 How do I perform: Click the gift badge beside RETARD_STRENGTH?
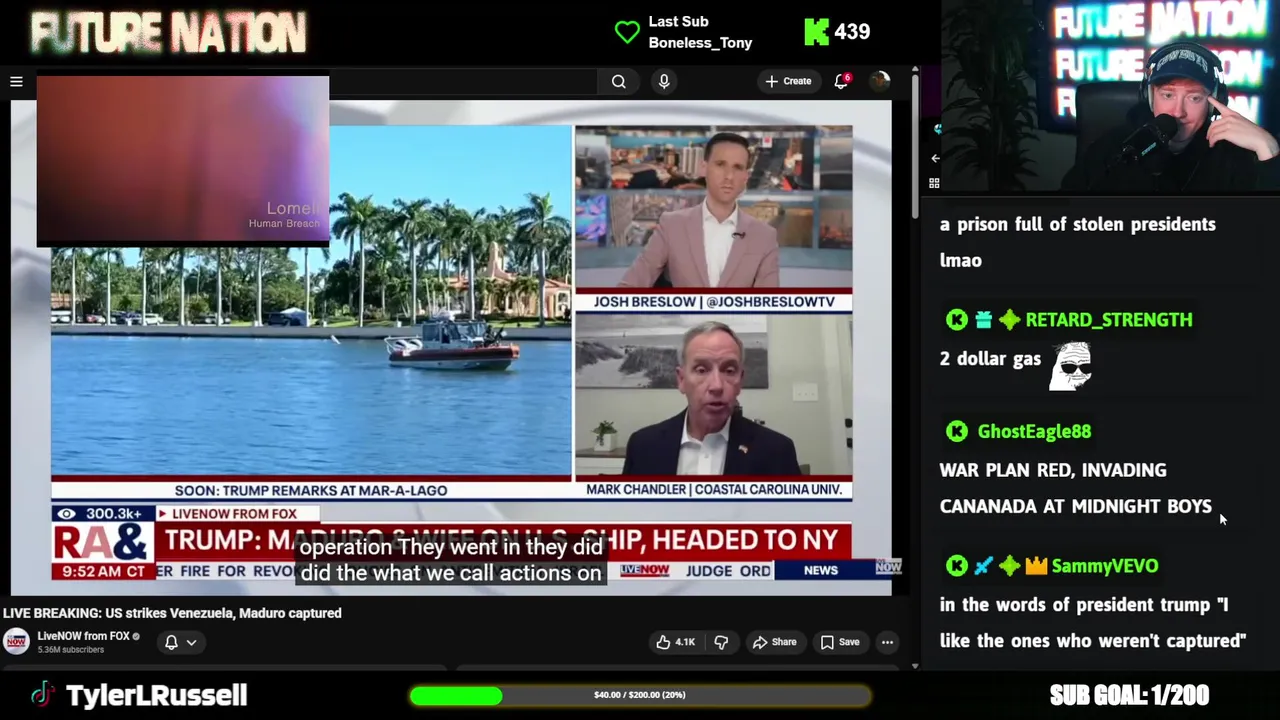click(983, 320)
